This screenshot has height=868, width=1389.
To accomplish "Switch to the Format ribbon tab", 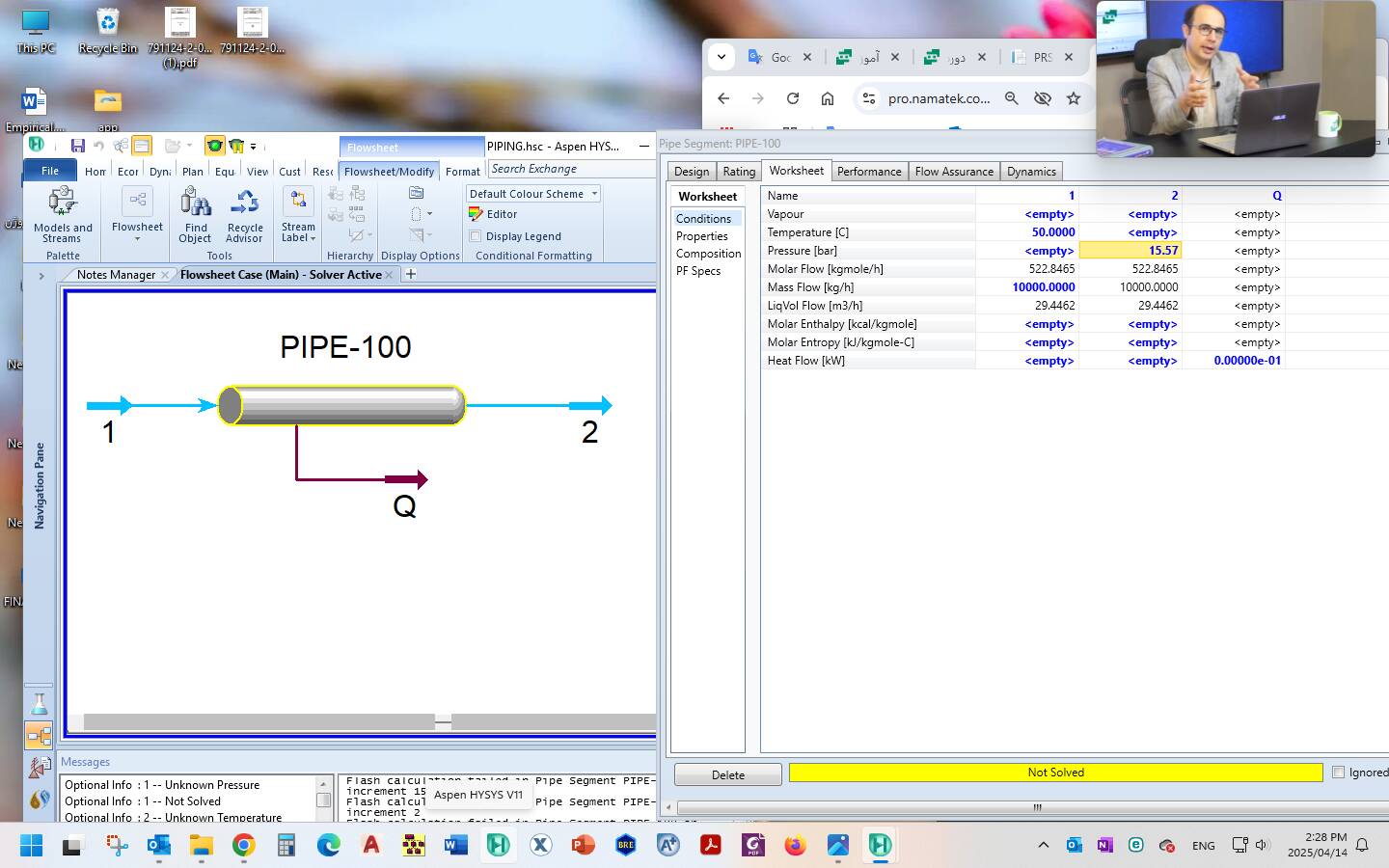I will [x=462, y=172].
